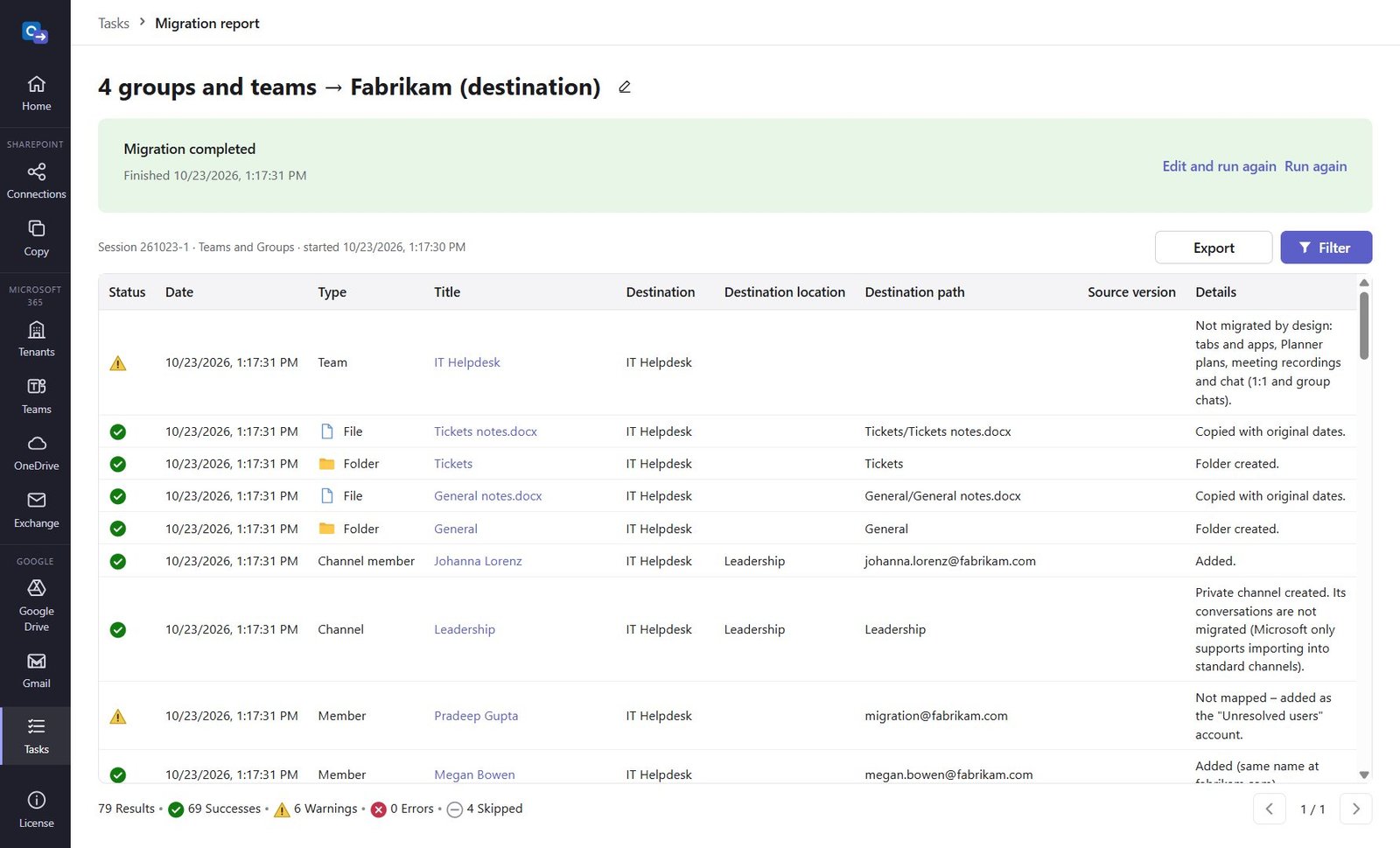This screenshot has width=1400, height=848.
Task: Open SharePoint Connections in sidebar
Action: (36, 181)
